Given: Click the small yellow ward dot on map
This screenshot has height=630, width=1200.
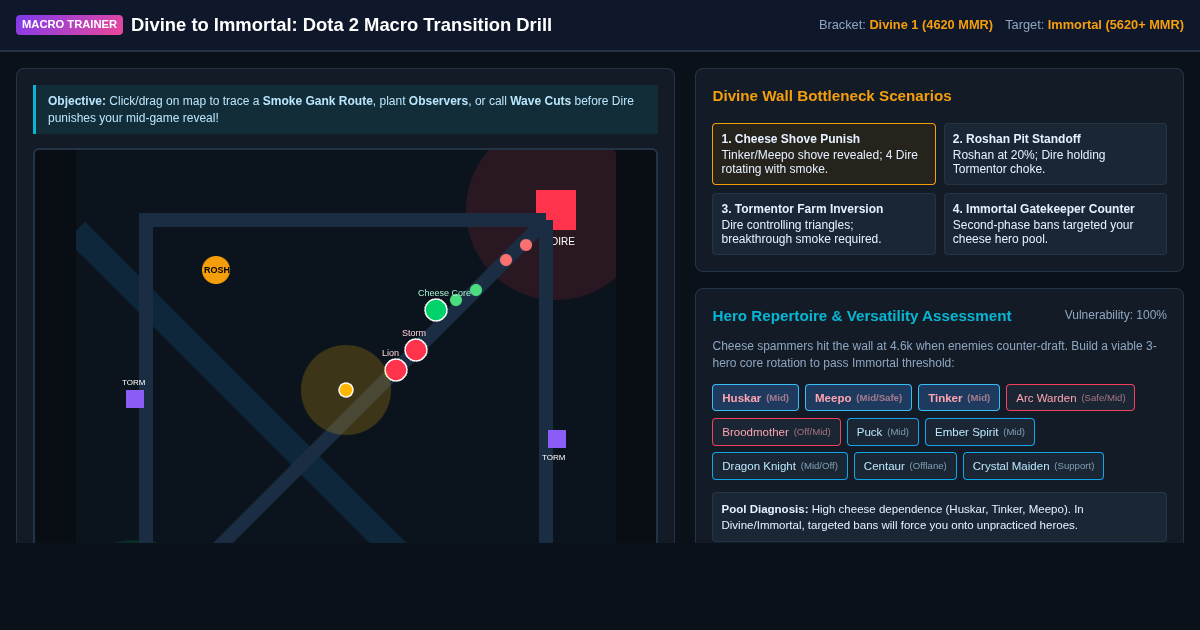Looking at the screenshot, I should click(346, 390).
